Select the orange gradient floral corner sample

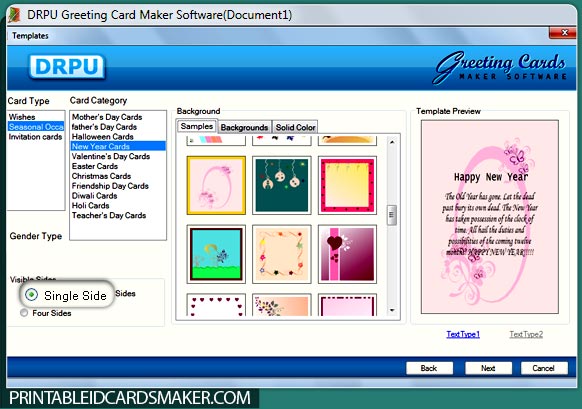click(x=282, y=305)
